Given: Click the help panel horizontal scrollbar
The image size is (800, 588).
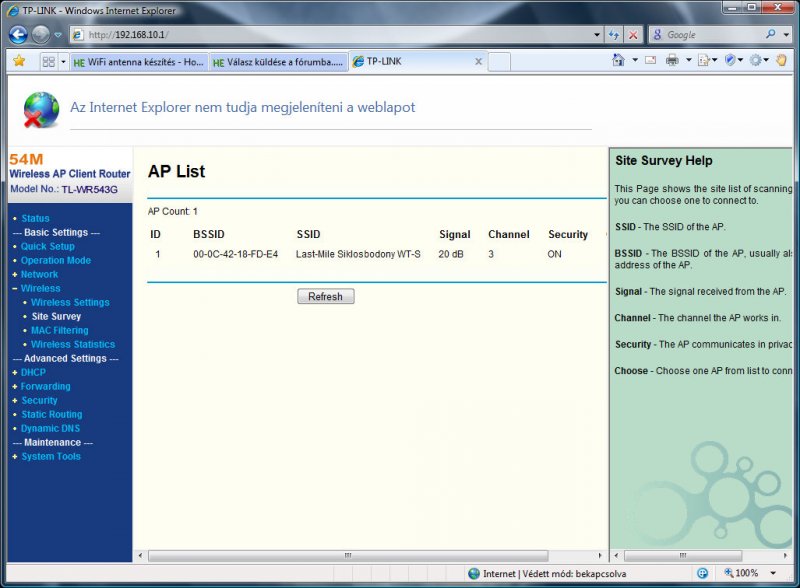Looking at the screenshot, I should 683,555.
